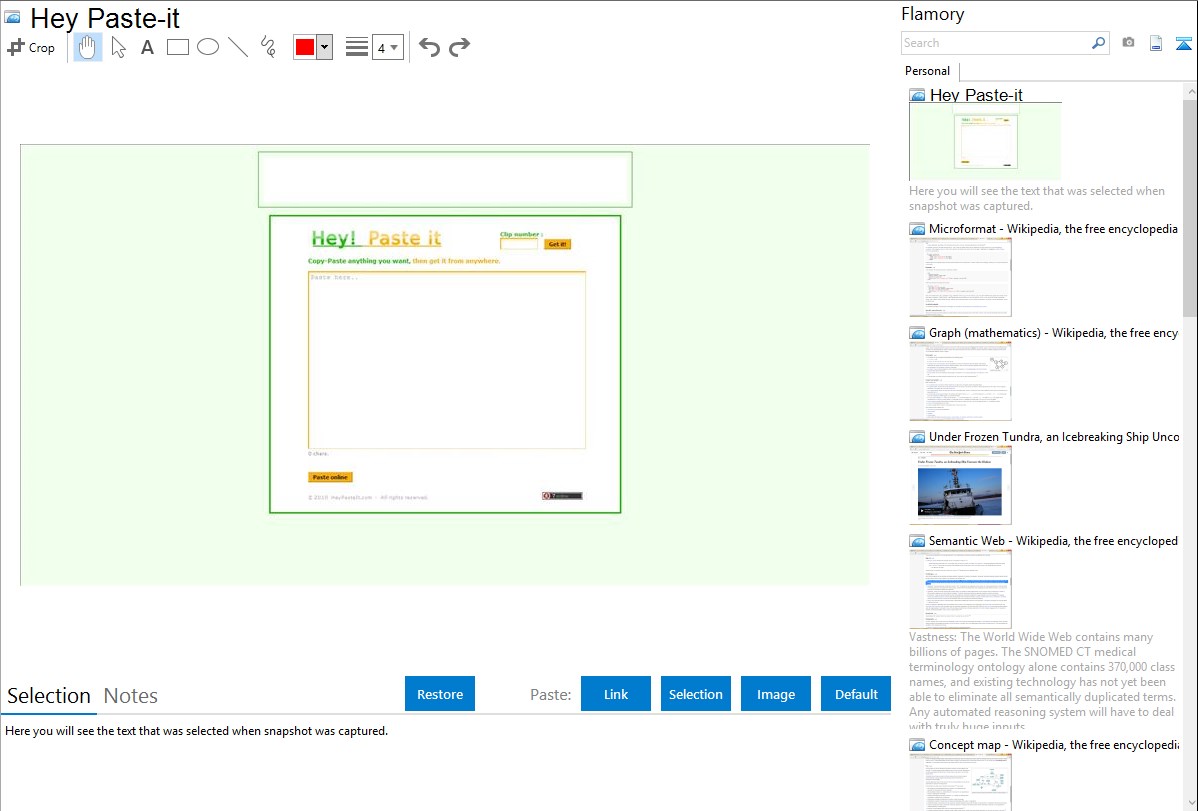Switch to the Personal tab

click(x=928, y=71)
